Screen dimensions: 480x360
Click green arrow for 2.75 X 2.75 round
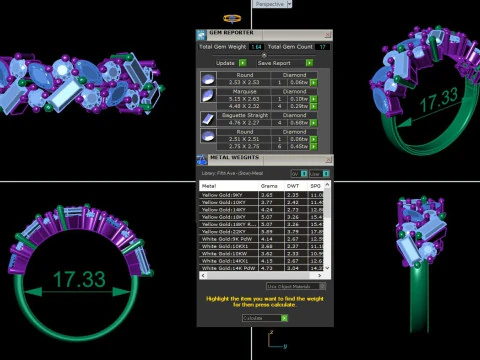pos(314,147)
